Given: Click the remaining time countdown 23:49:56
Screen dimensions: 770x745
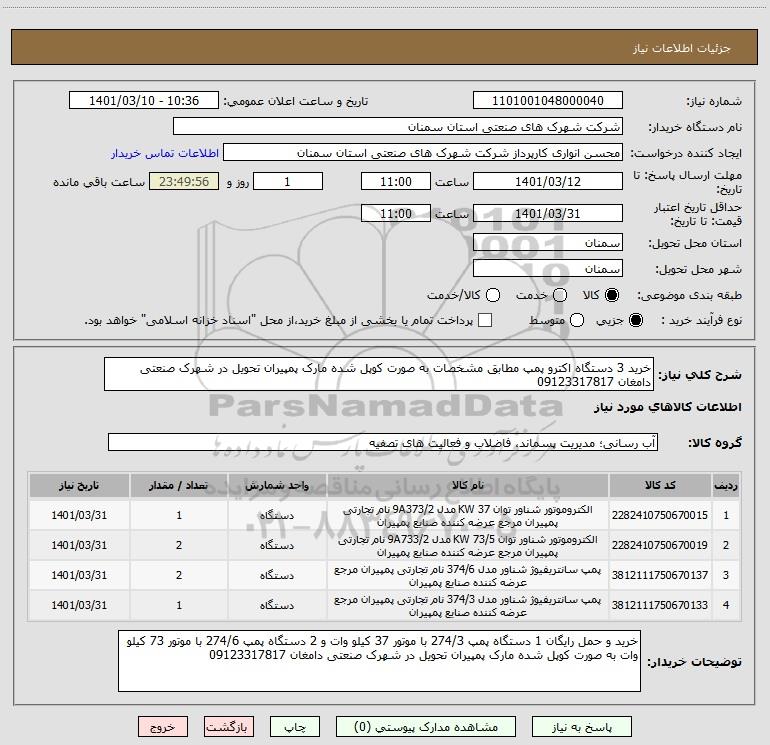Looking at the screenshot, I should (184, 182).
